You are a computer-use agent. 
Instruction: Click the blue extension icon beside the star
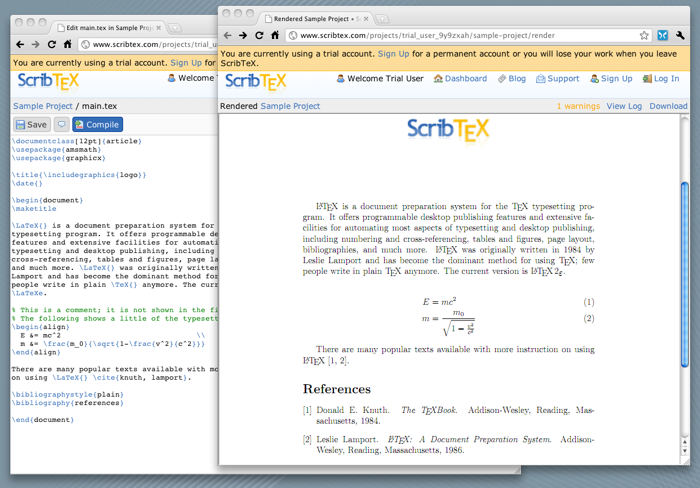point(662,35)
